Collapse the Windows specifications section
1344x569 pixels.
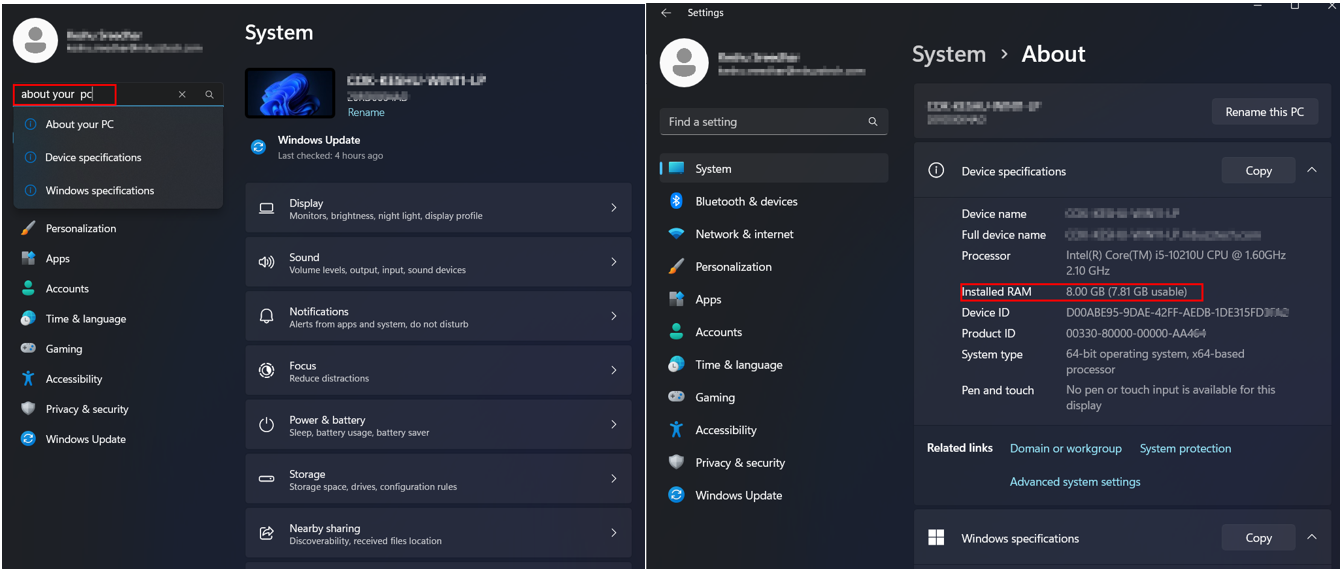click(1311, 538)
